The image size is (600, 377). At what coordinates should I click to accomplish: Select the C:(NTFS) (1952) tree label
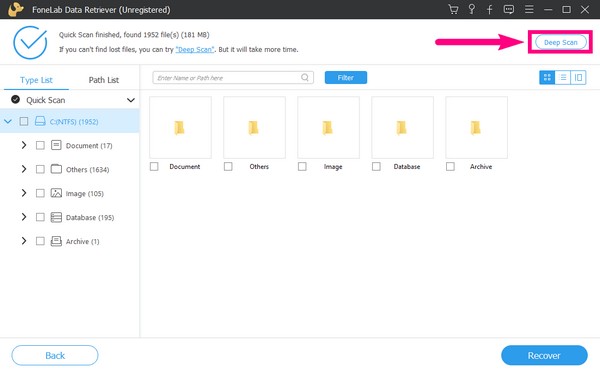tap(74, 122)
